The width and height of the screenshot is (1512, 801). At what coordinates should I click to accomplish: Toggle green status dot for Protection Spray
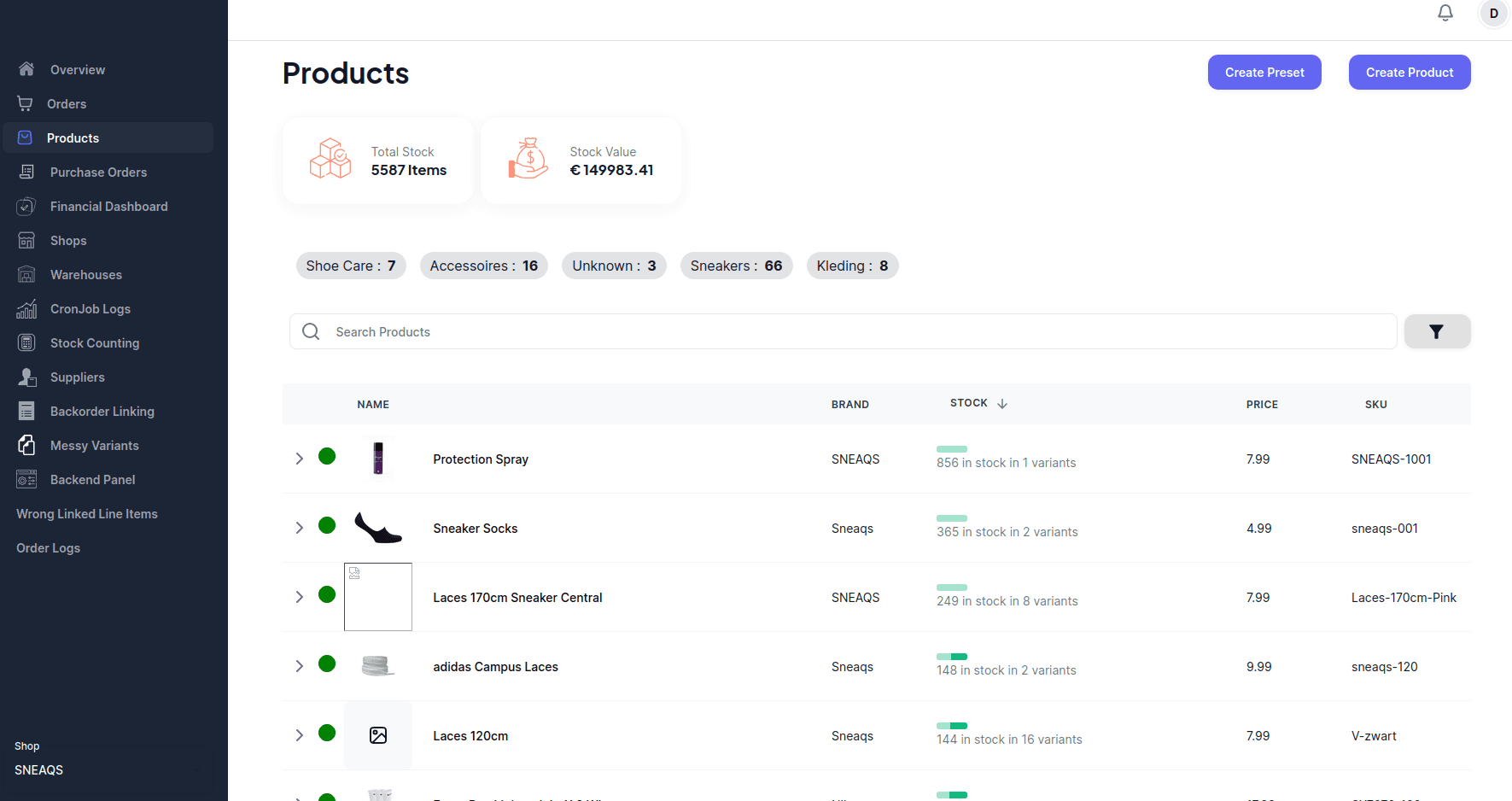pos(327,456)
